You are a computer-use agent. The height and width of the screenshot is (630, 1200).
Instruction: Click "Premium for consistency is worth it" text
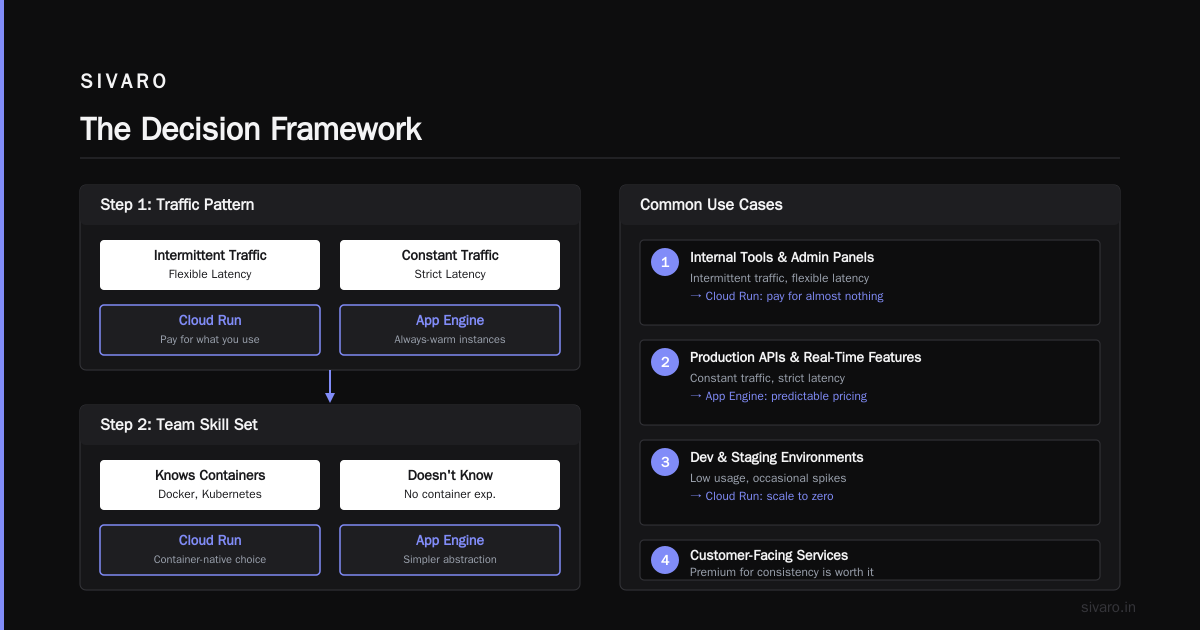[x=782, y=572]
